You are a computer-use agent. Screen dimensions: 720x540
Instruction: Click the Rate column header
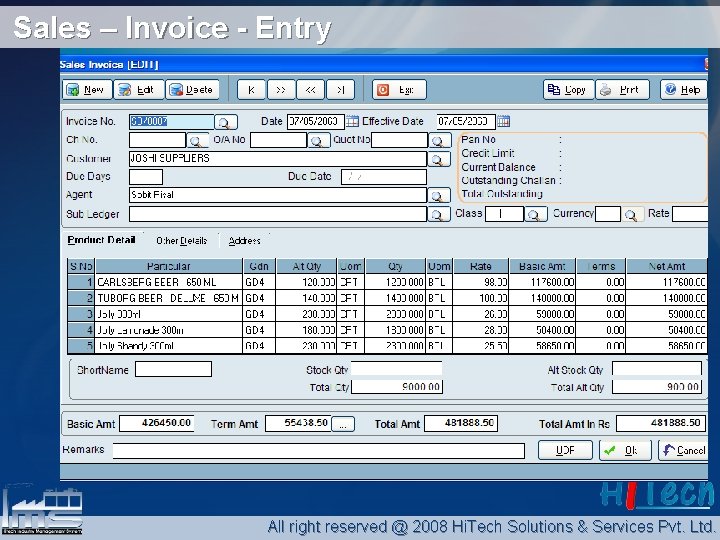click(x=481, y=266)
